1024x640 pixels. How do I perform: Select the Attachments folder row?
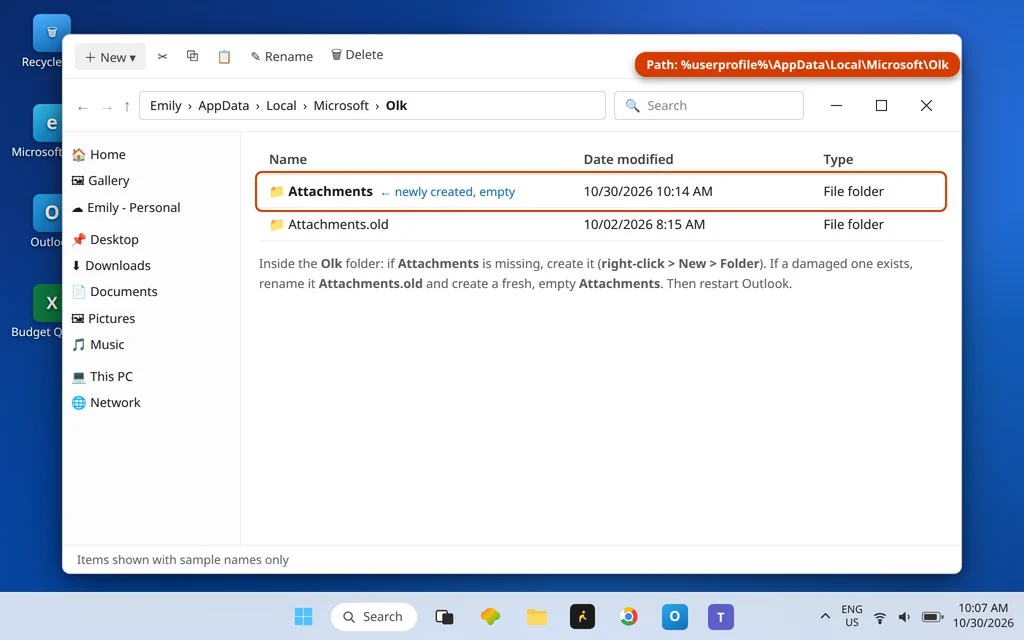(x=601, y=191)
